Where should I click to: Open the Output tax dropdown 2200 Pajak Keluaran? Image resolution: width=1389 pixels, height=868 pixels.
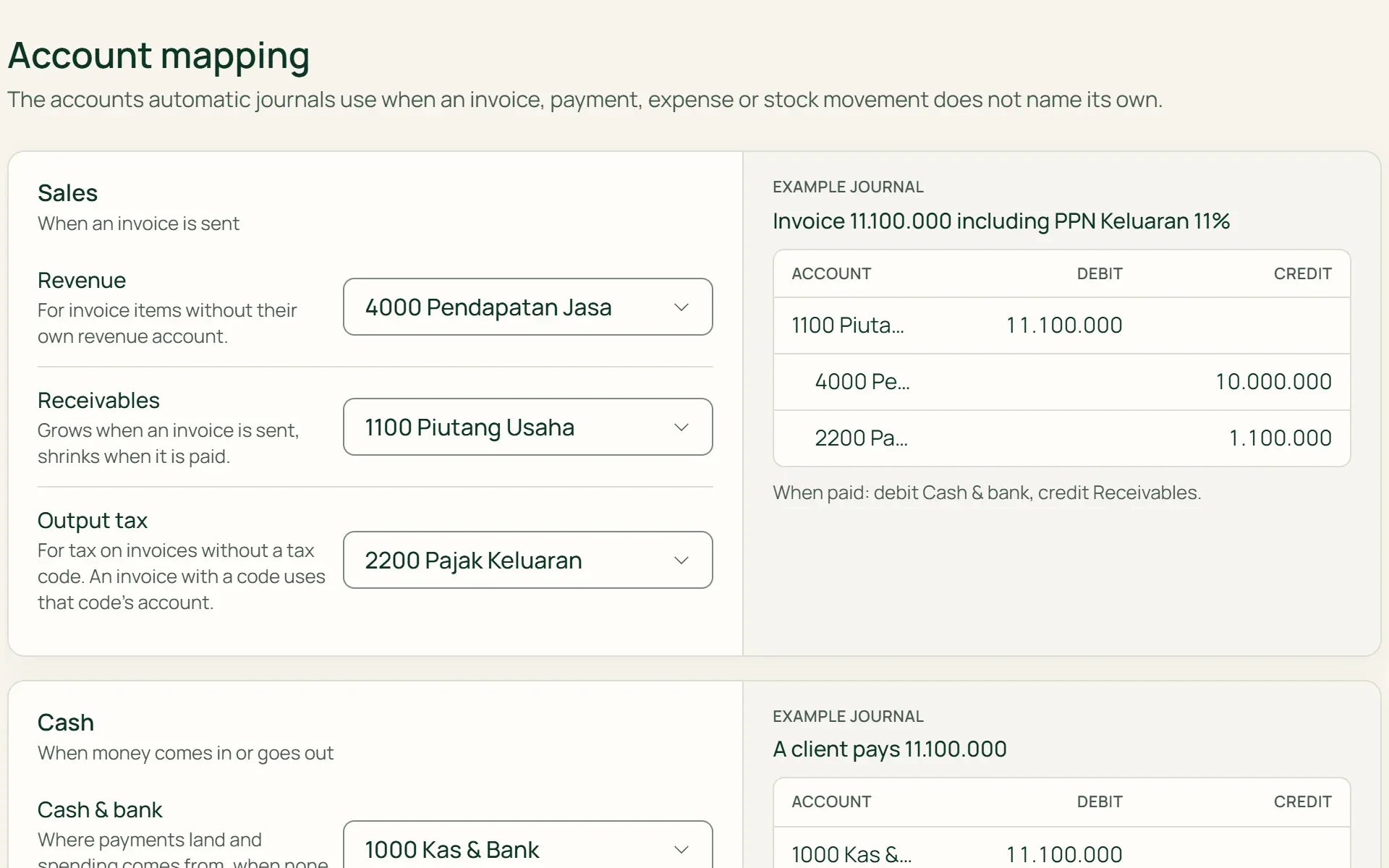pyautogui.click(x=527, y=560)
